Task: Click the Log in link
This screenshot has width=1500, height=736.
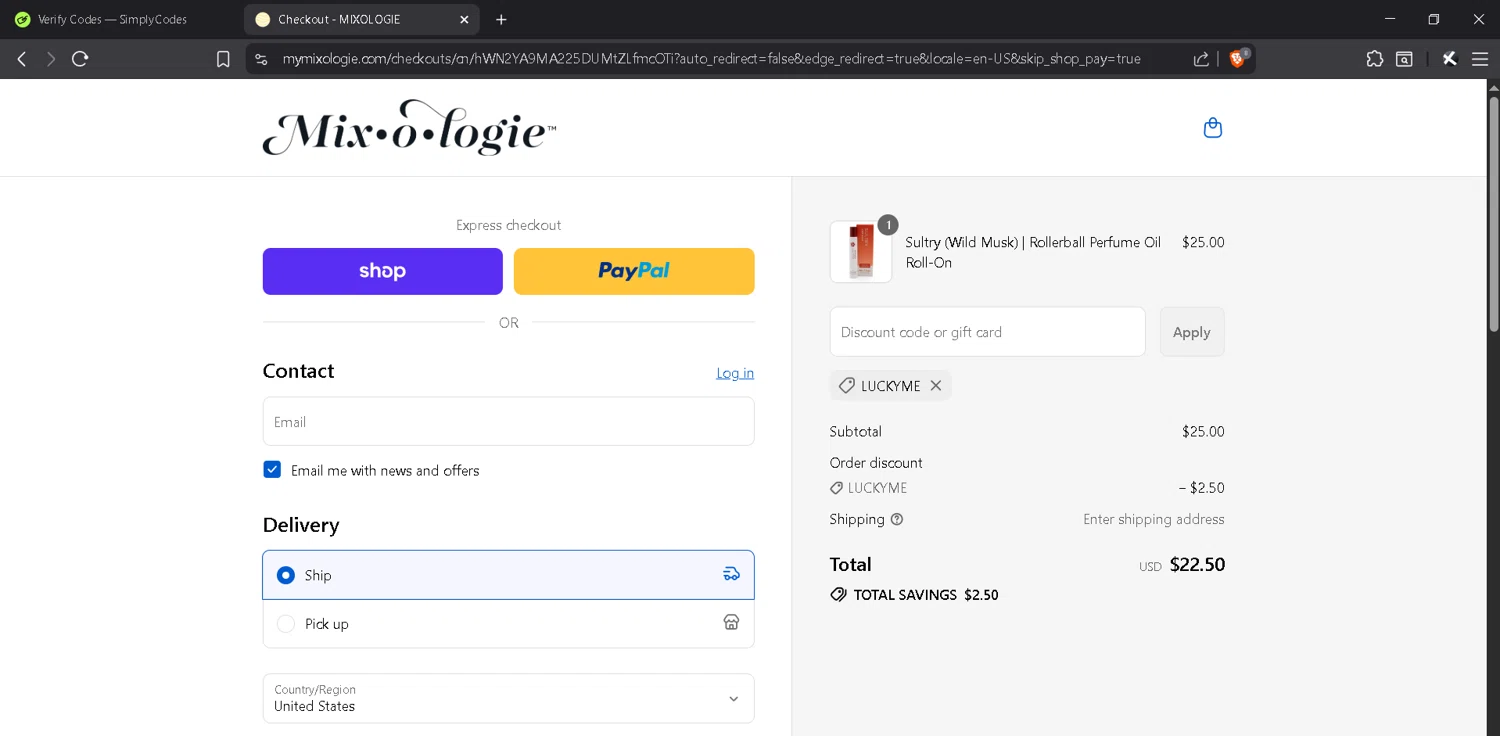Action: 735,373
